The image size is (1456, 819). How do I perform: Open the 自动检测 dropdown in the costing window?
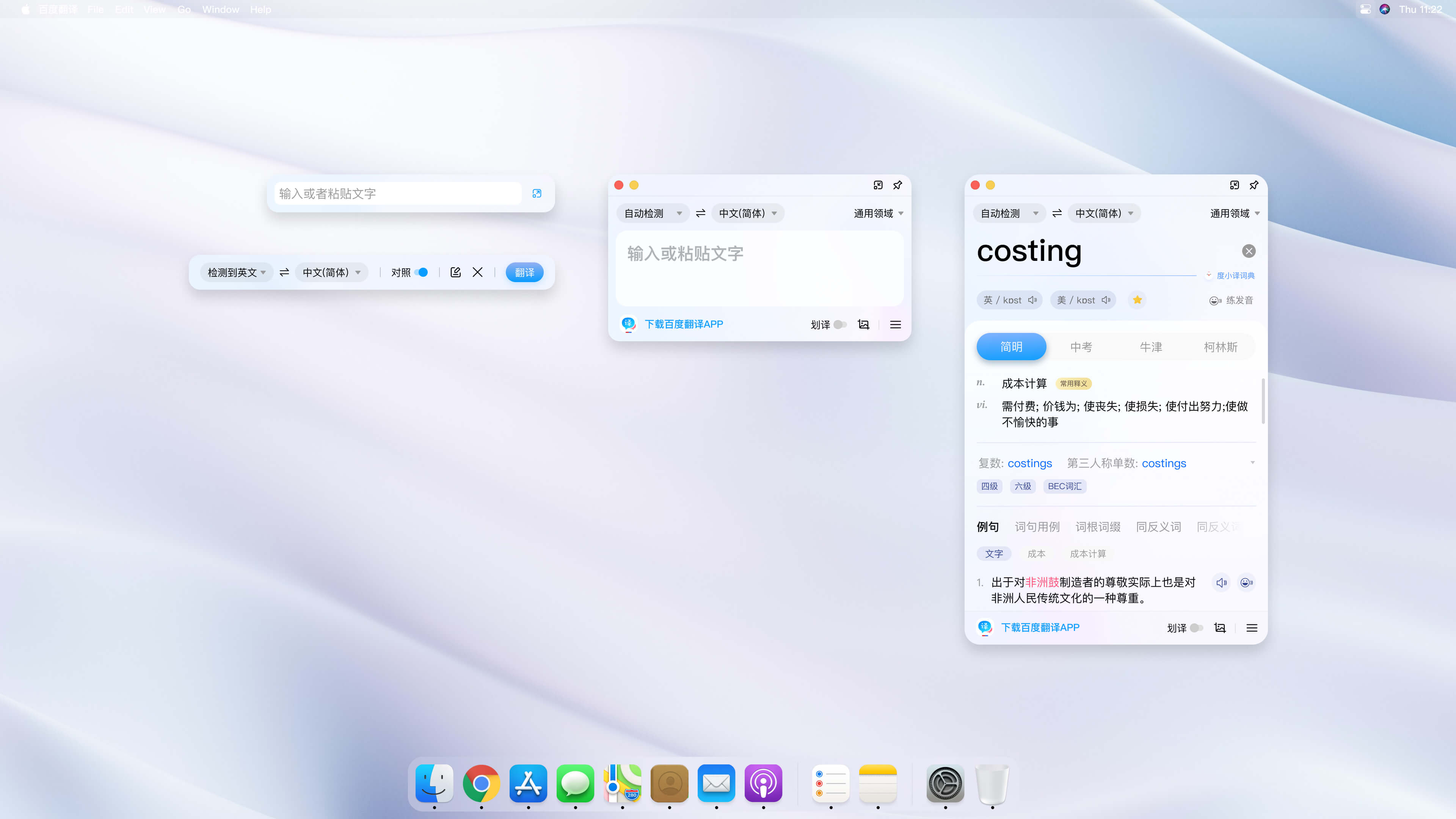(1009, 213)
